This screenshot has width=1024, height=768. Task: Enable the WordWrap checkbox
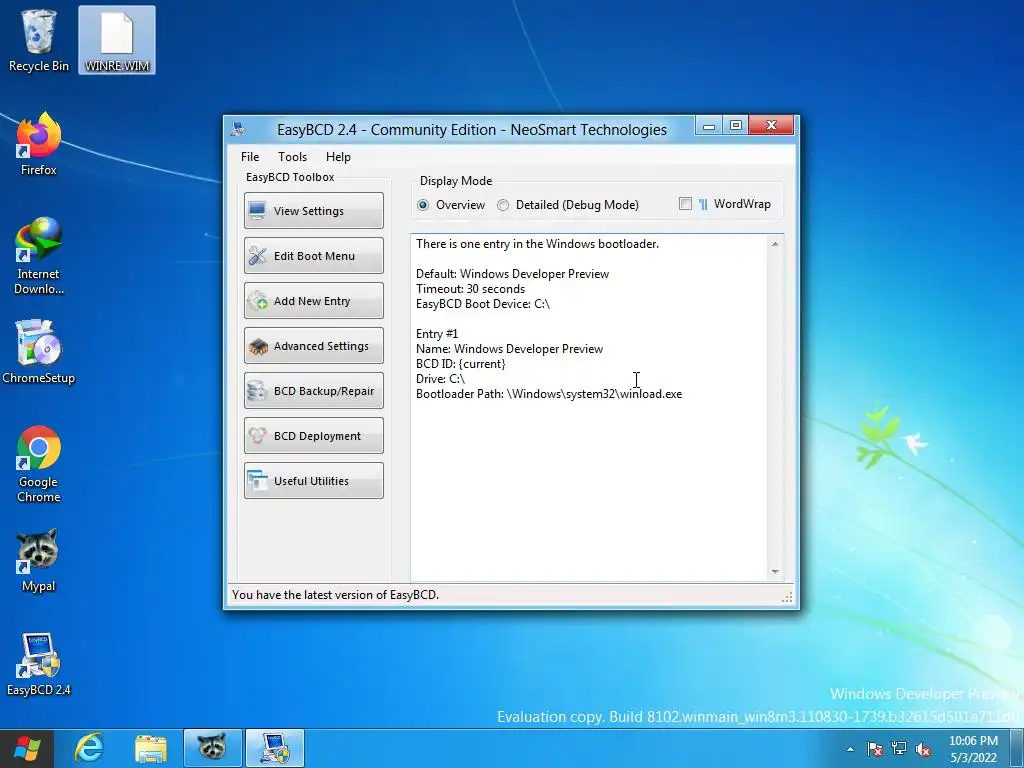685,204
